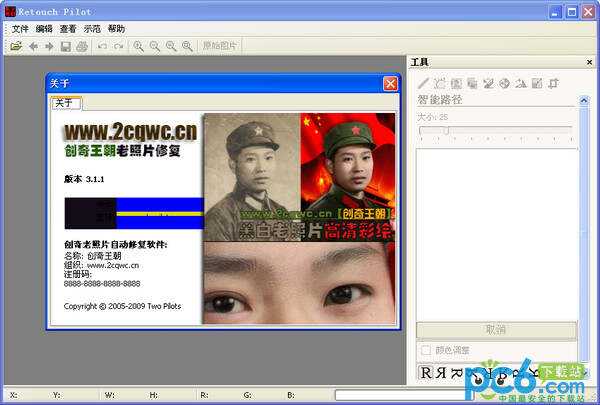The height and width of the screenshot is (405, 600).
Task: Open the 查看 menu
Action: pyautogui.click(x=68, y=29)
